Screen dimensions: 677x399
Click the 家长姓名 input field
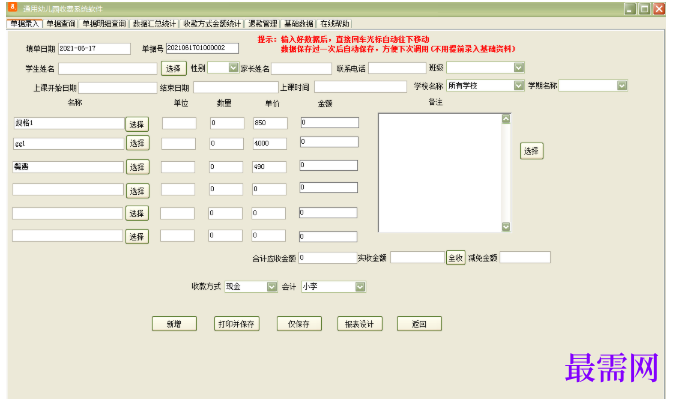point(301,68)
